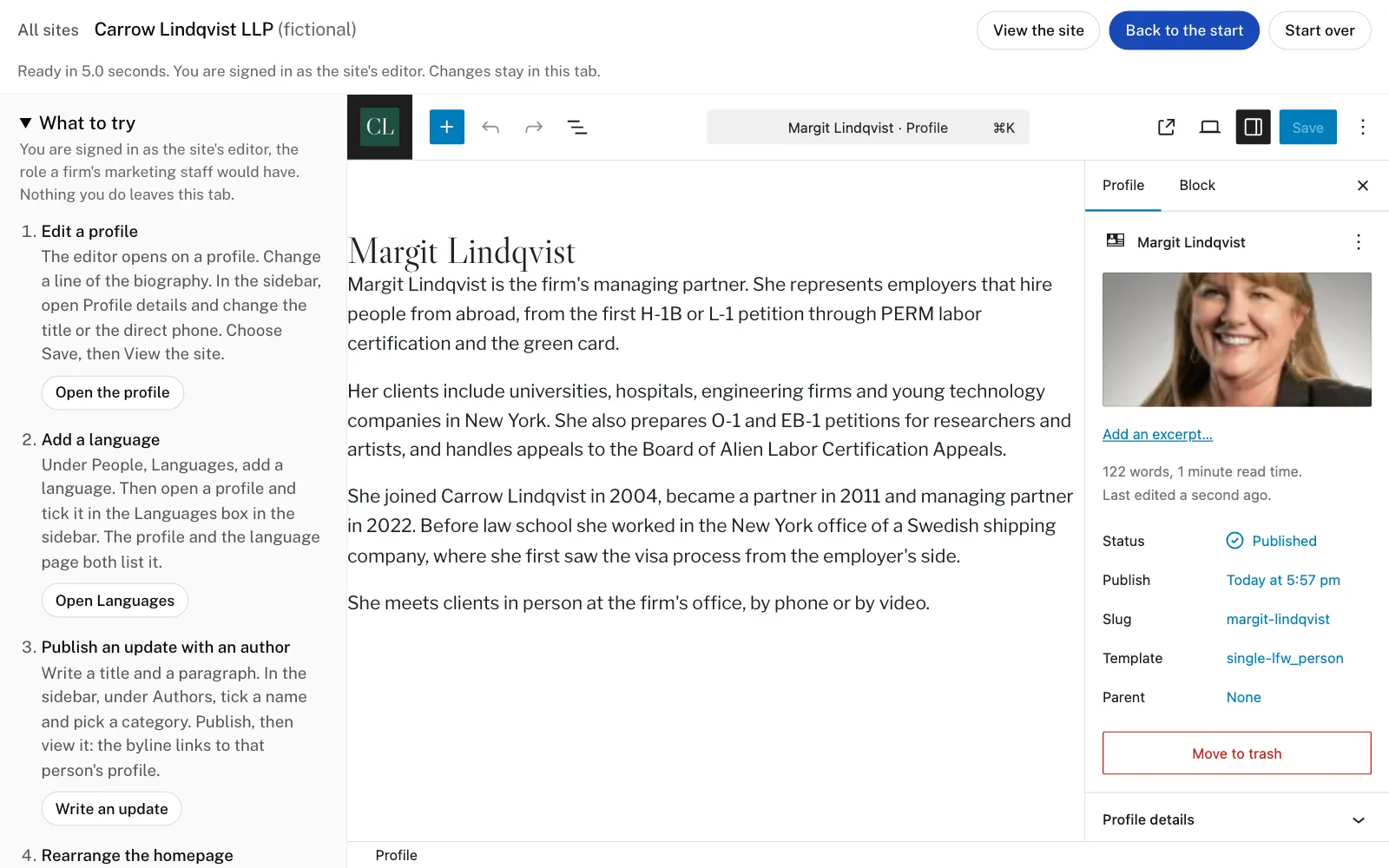Open Margit Lindqvist actions menu in sidebar
This screenshot has height=868, width=1389.
(1359, 242)
